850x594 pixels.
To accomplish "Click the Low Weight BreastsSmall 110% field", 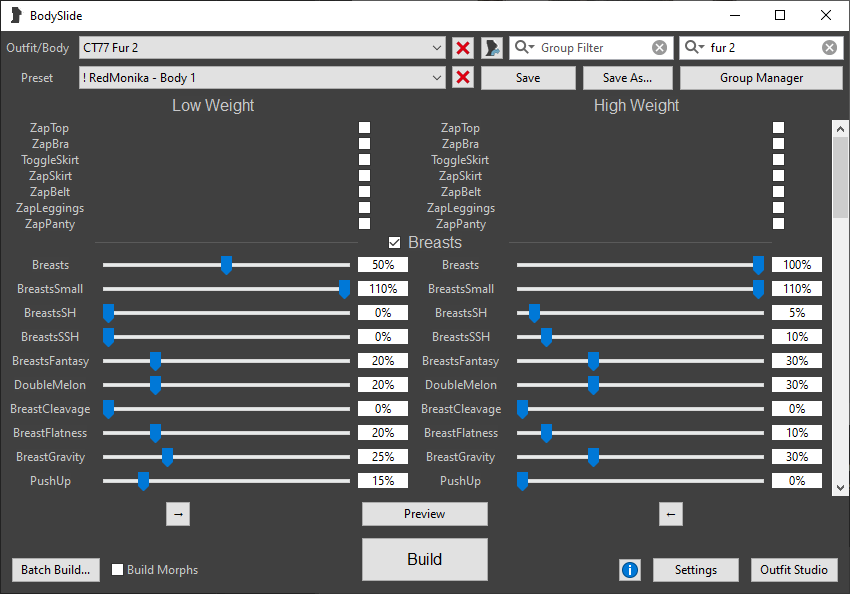I will point(383,289).
